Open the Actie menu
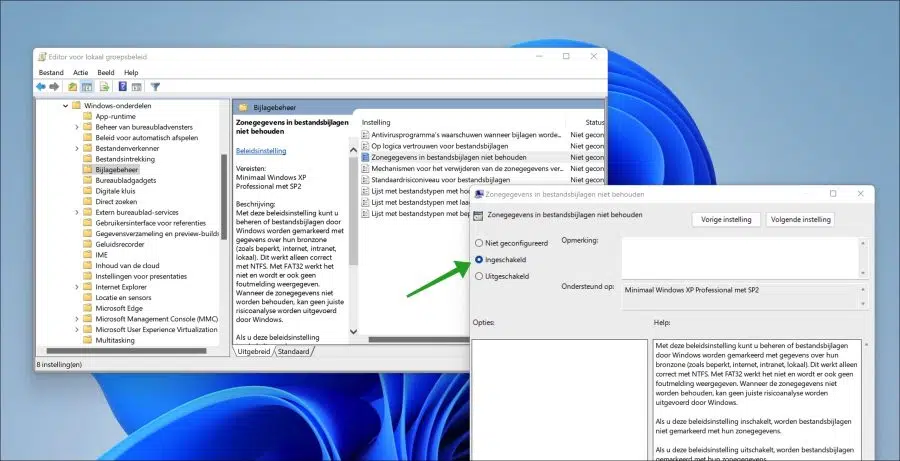The image size is (900, 461). pos(80,72)
